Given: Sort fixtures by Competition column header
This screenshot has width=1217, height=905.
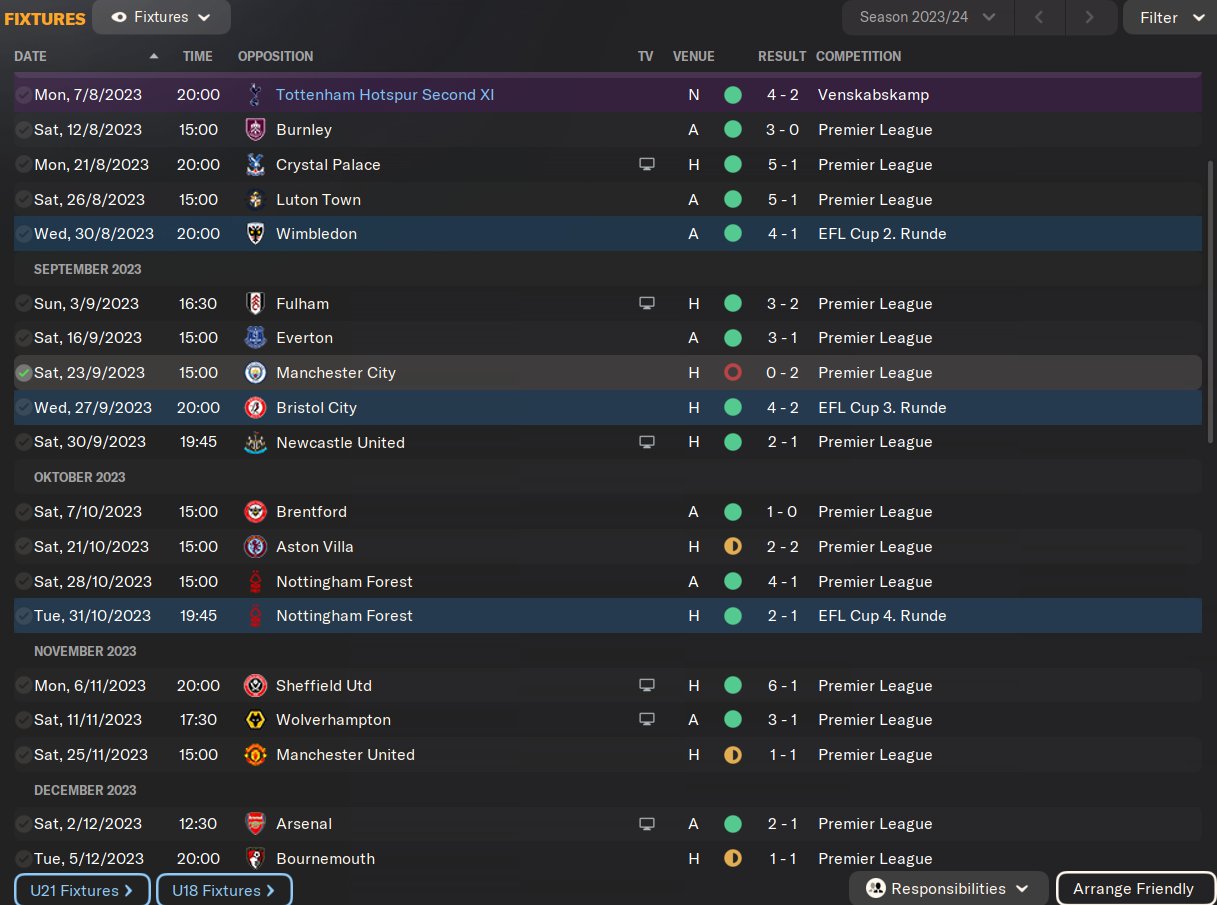Looking at the screenshot, I should [x=858, y=57].
